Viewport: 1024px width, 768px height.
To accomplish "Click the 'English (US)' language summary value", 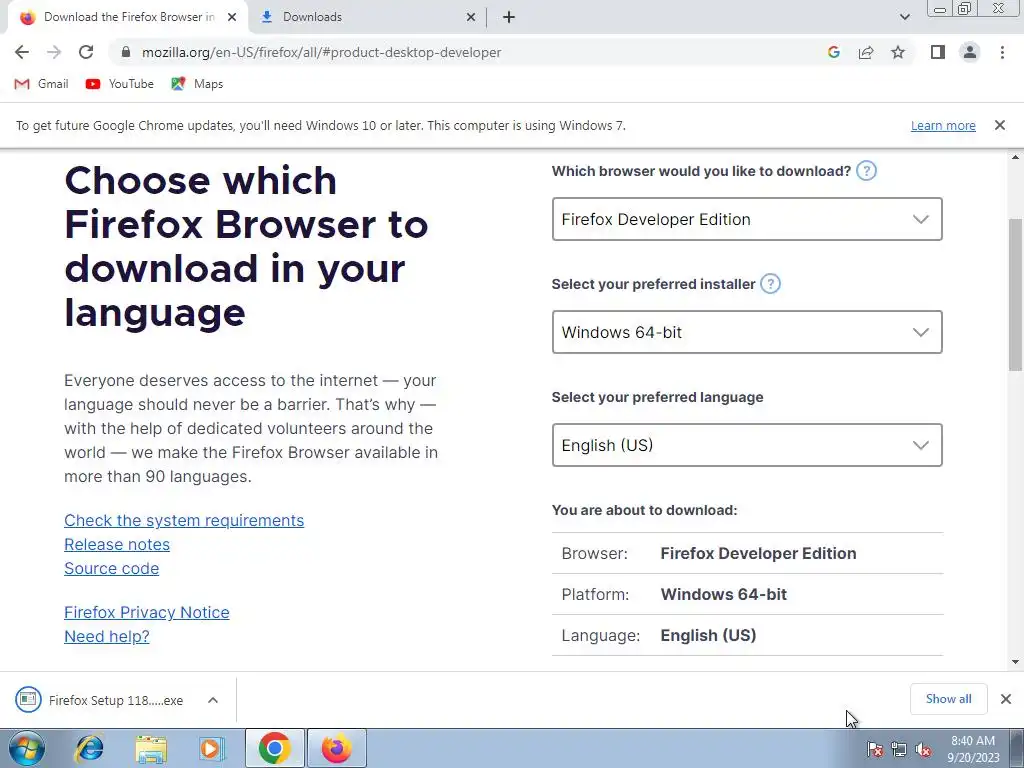I will tap(708, 635).
